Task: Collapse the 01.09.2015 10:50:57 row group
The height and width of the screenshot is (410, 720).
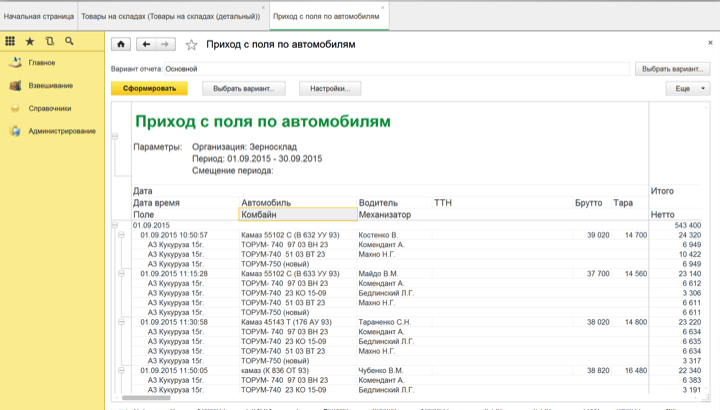Action: (122, 235)
